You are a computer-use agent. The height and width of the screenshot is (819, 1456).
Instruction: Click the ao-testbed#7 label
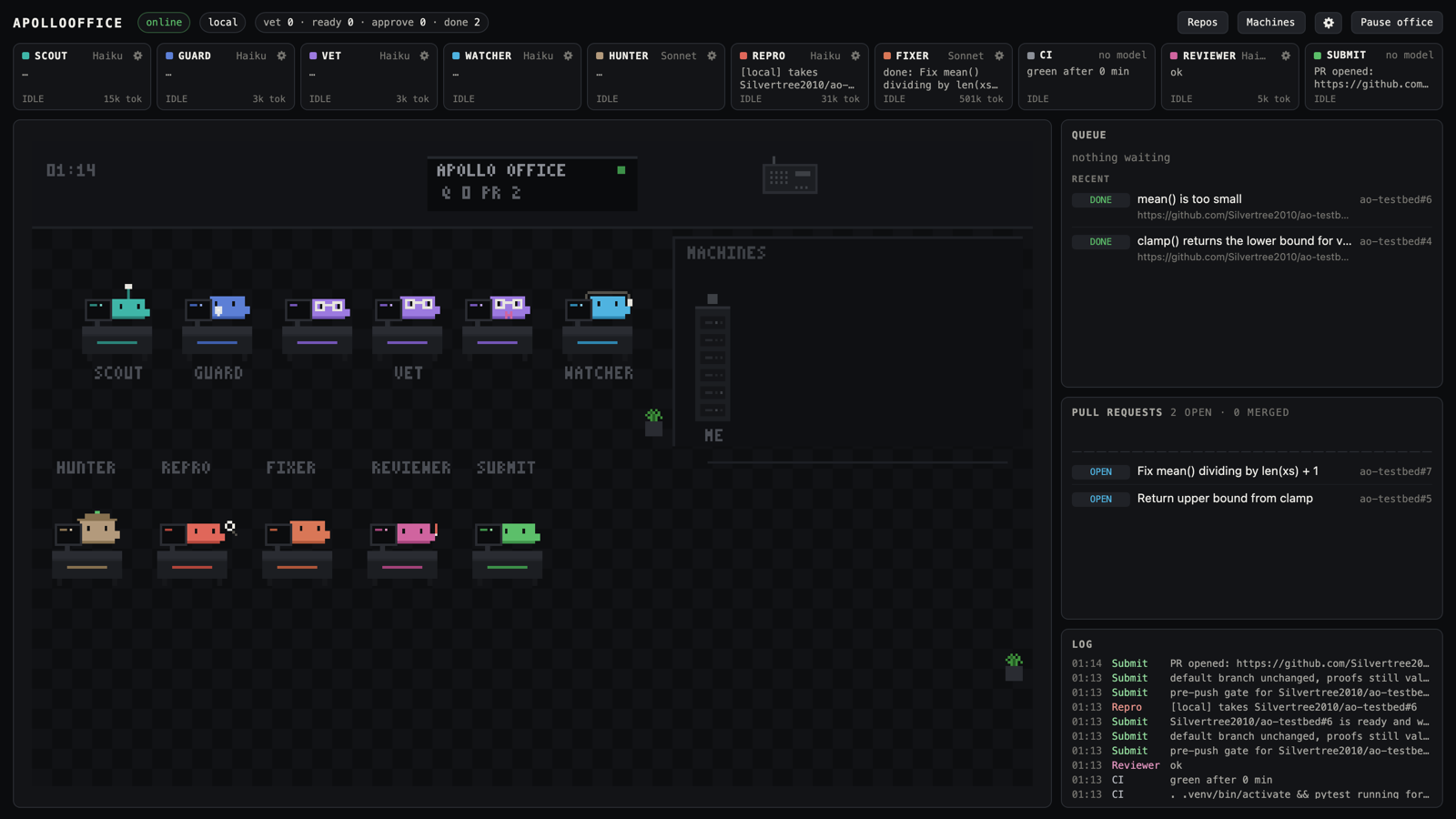point(1396,471)
